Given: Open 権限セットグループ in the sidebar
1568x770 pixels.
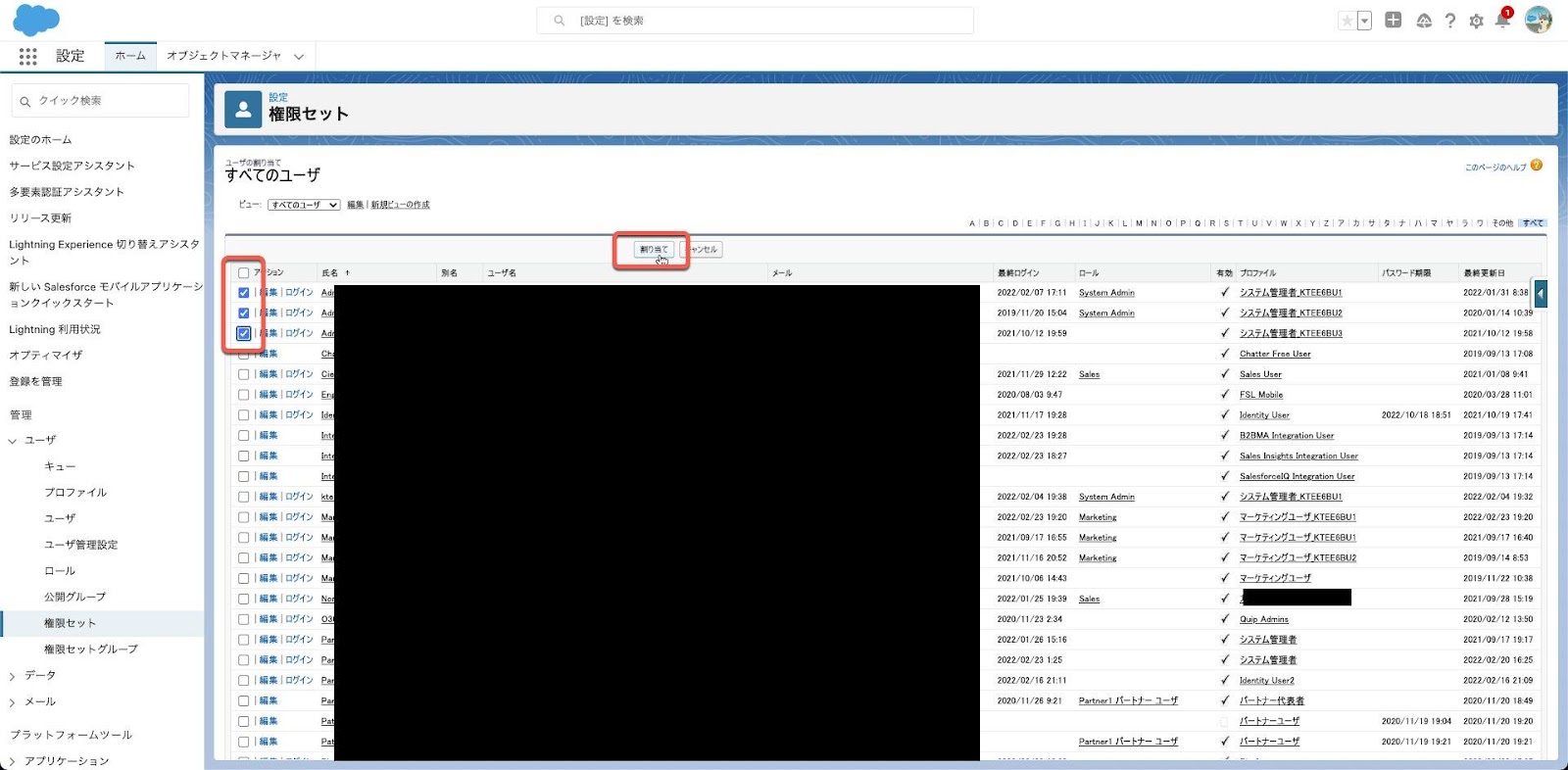Looking at the screenshot, I should click(x=90, y=649).
